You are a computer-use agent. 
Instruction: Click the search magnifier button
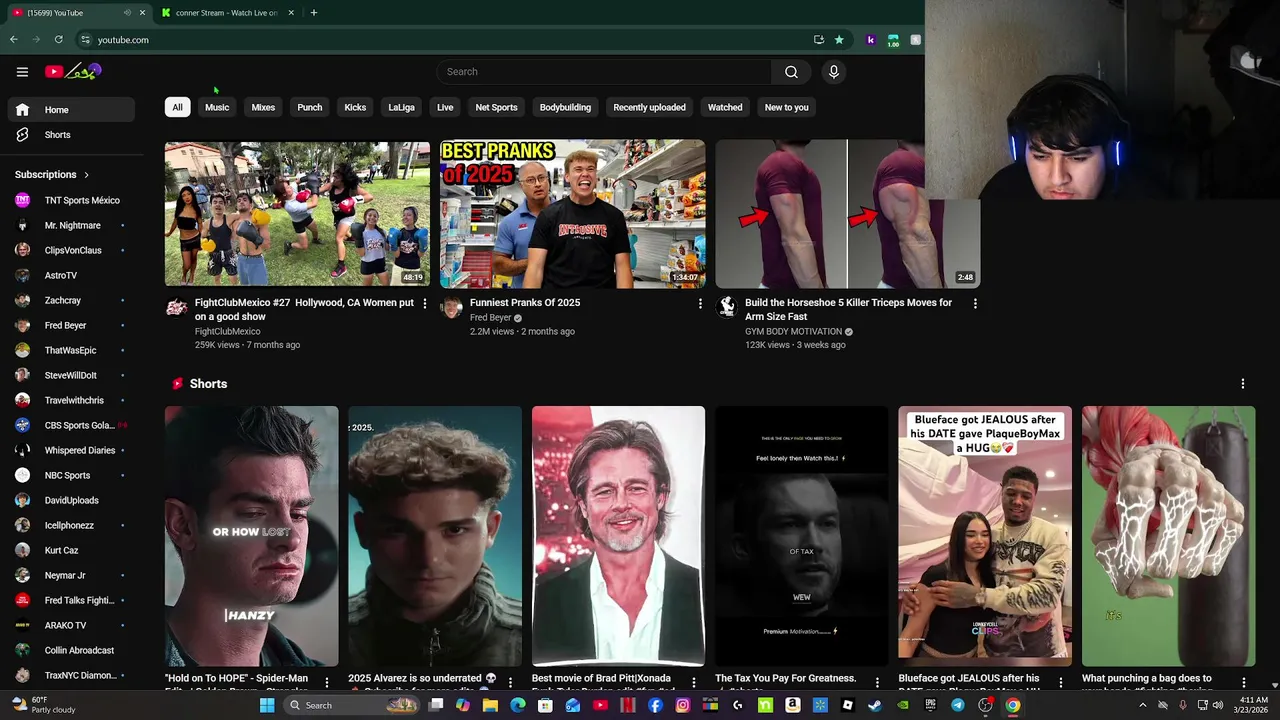tap(791, 72)
